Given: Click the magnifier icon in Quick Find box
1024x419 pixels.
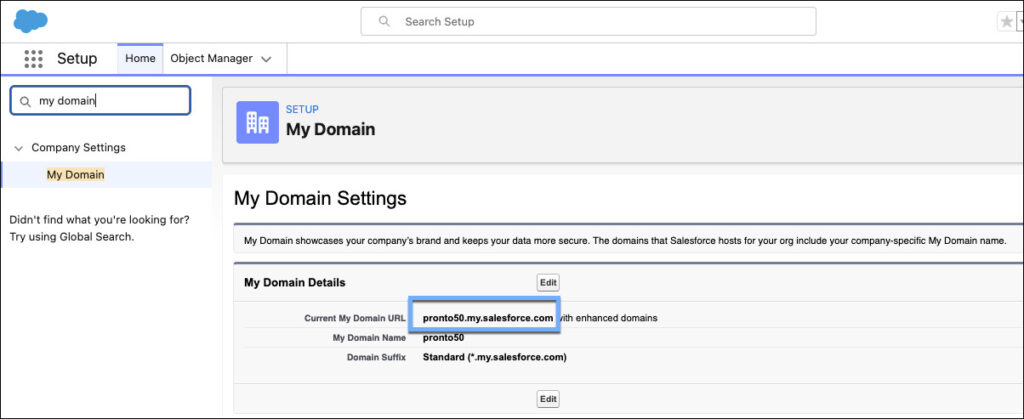Looking at the screenshot, I should point(26,101).
